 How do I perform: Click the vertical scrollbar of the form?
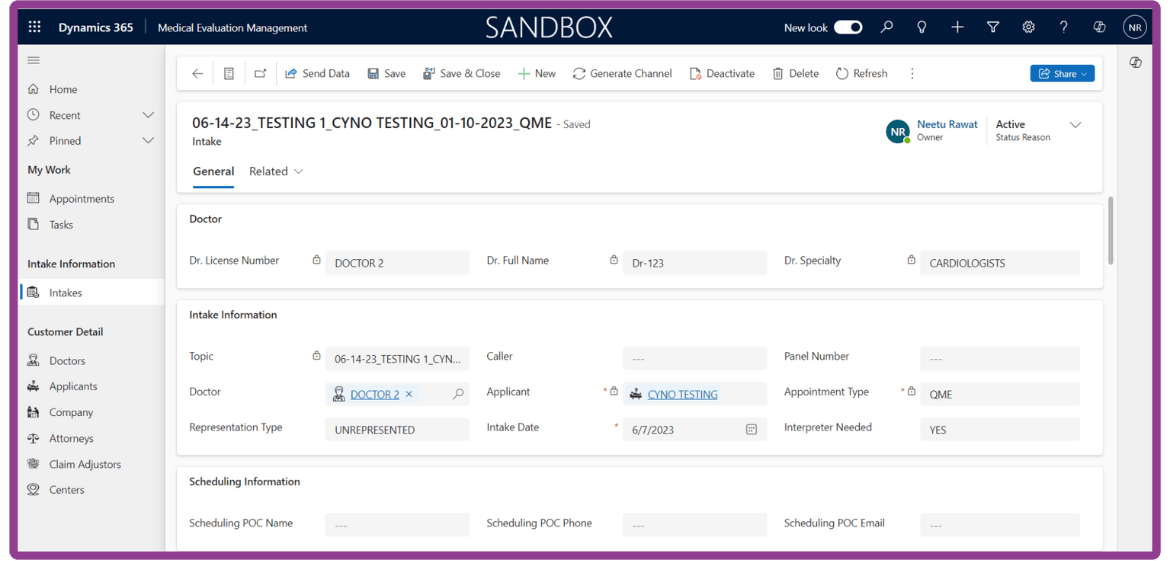pyautogui.click(x=1110, y=230)
